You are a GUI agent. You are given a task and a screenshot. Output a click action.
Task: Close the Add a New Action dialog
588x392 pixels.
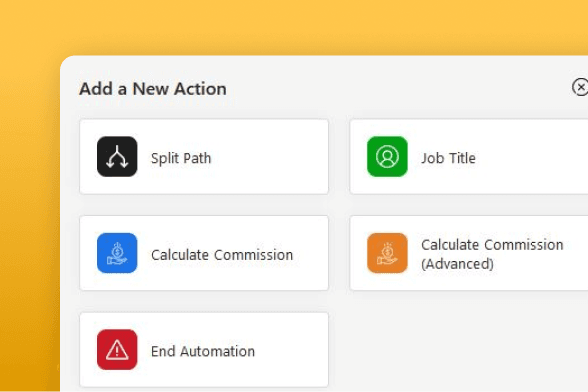(x=580, y=87)
